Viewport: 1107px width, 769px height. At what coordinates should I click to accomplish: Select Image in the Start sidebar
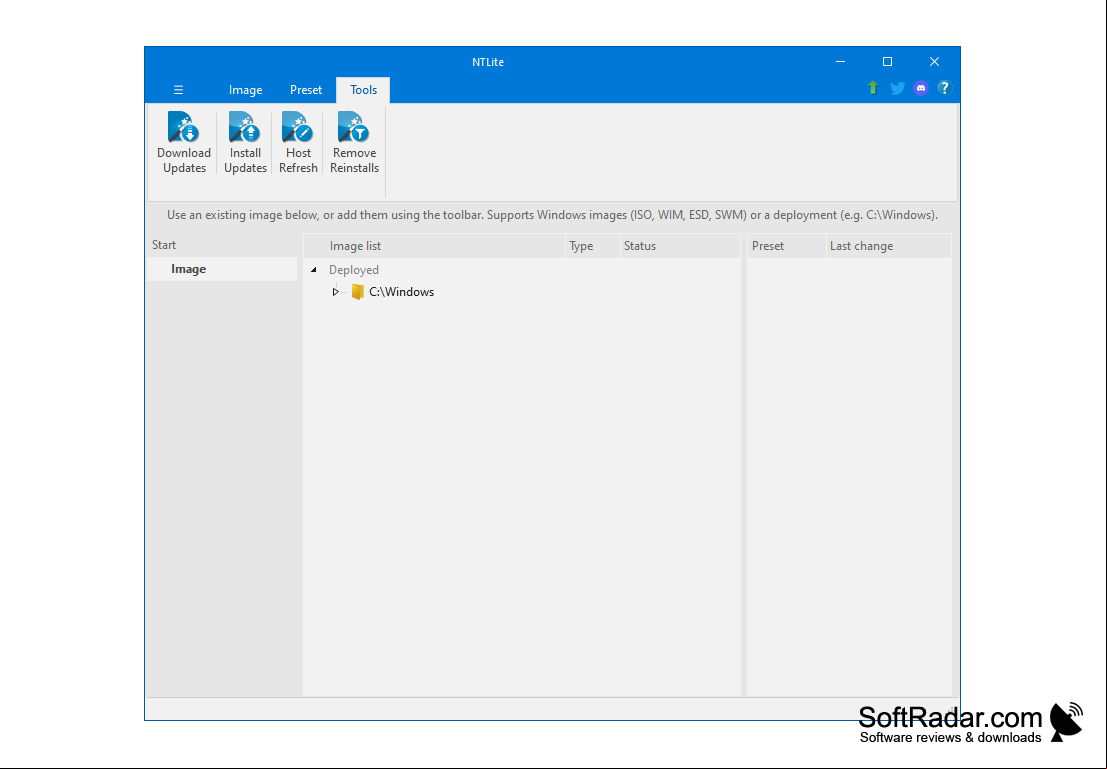(x=222, y=269)
